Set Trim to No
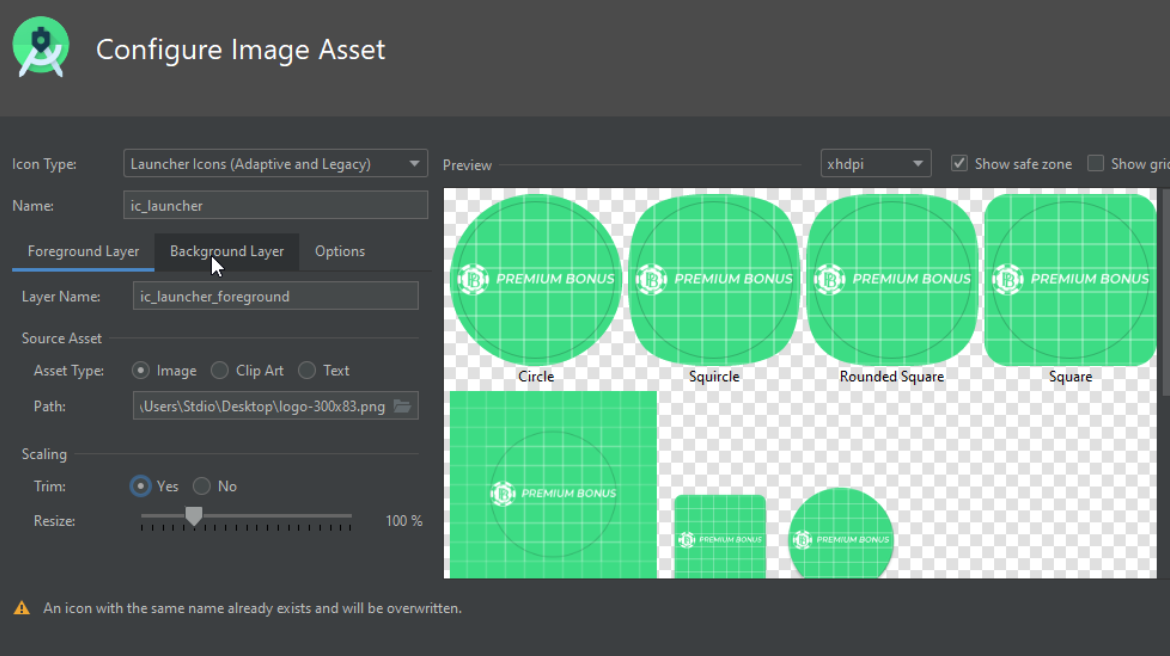The image size is (1170, 656). 201,486
